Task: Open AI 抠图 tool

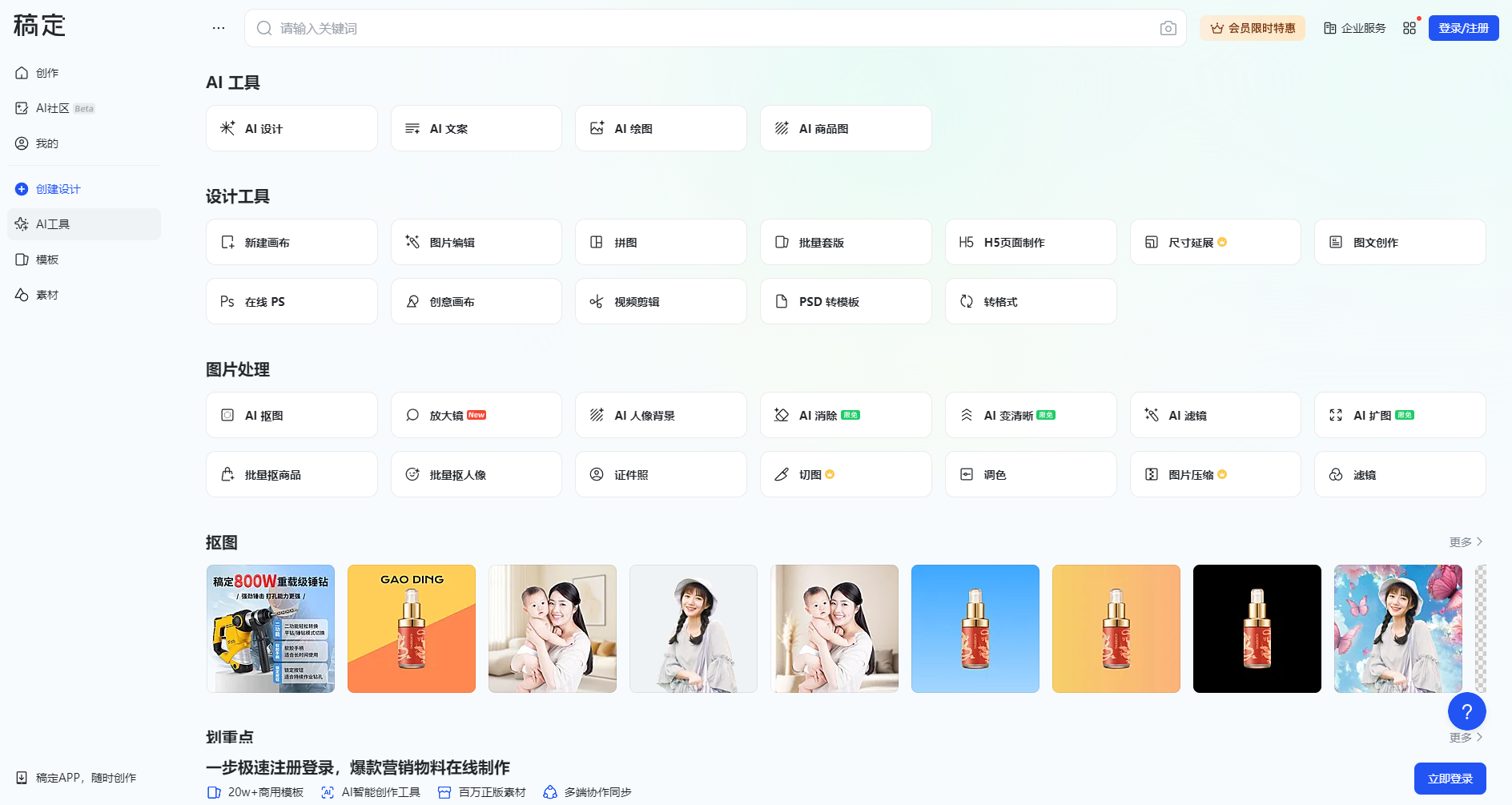Action: pos(292,415)
